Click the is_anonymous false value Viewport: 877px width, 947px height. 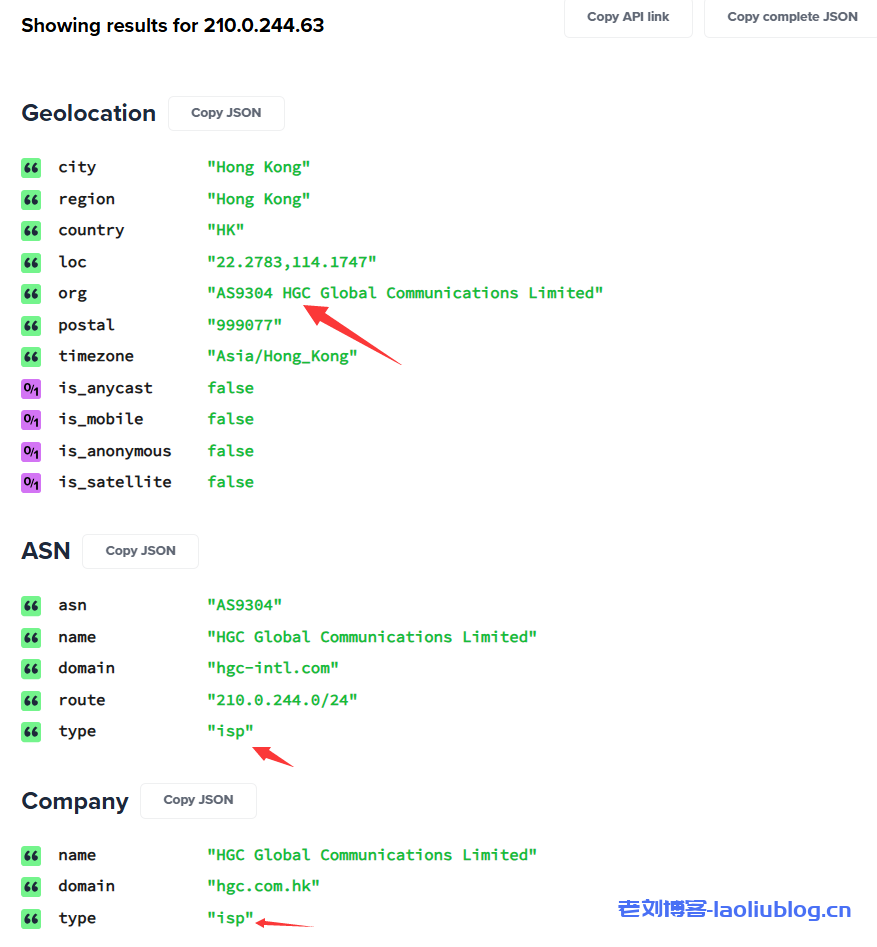(230, 451)
